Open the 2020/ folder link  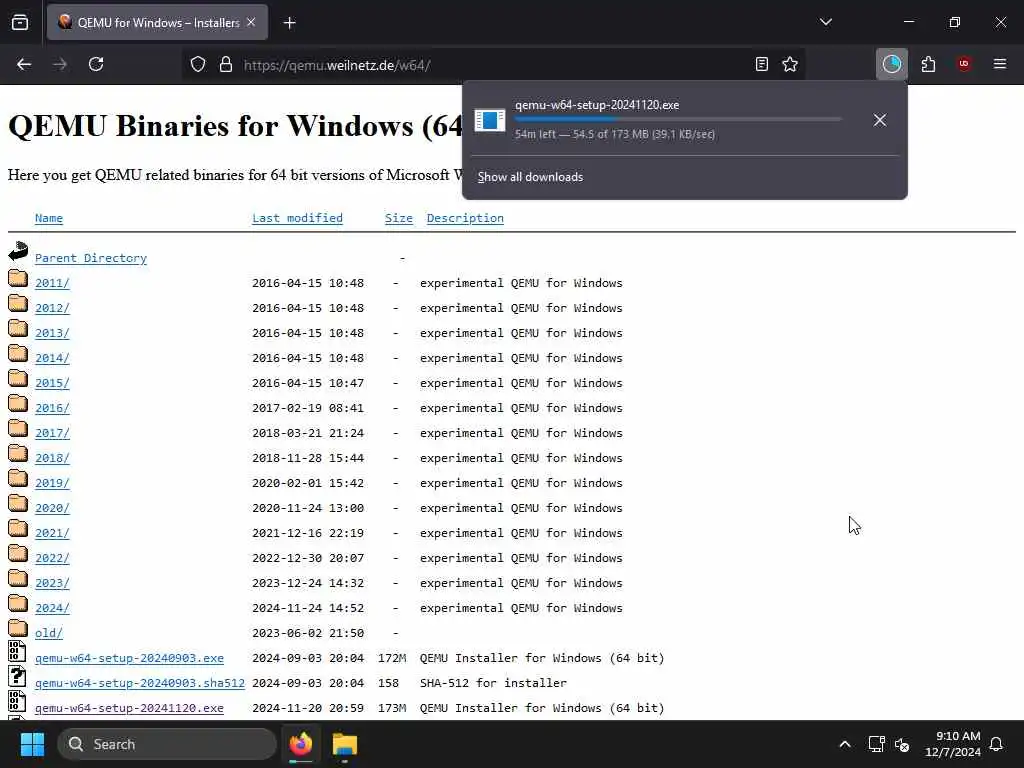(x=52, y=508)
